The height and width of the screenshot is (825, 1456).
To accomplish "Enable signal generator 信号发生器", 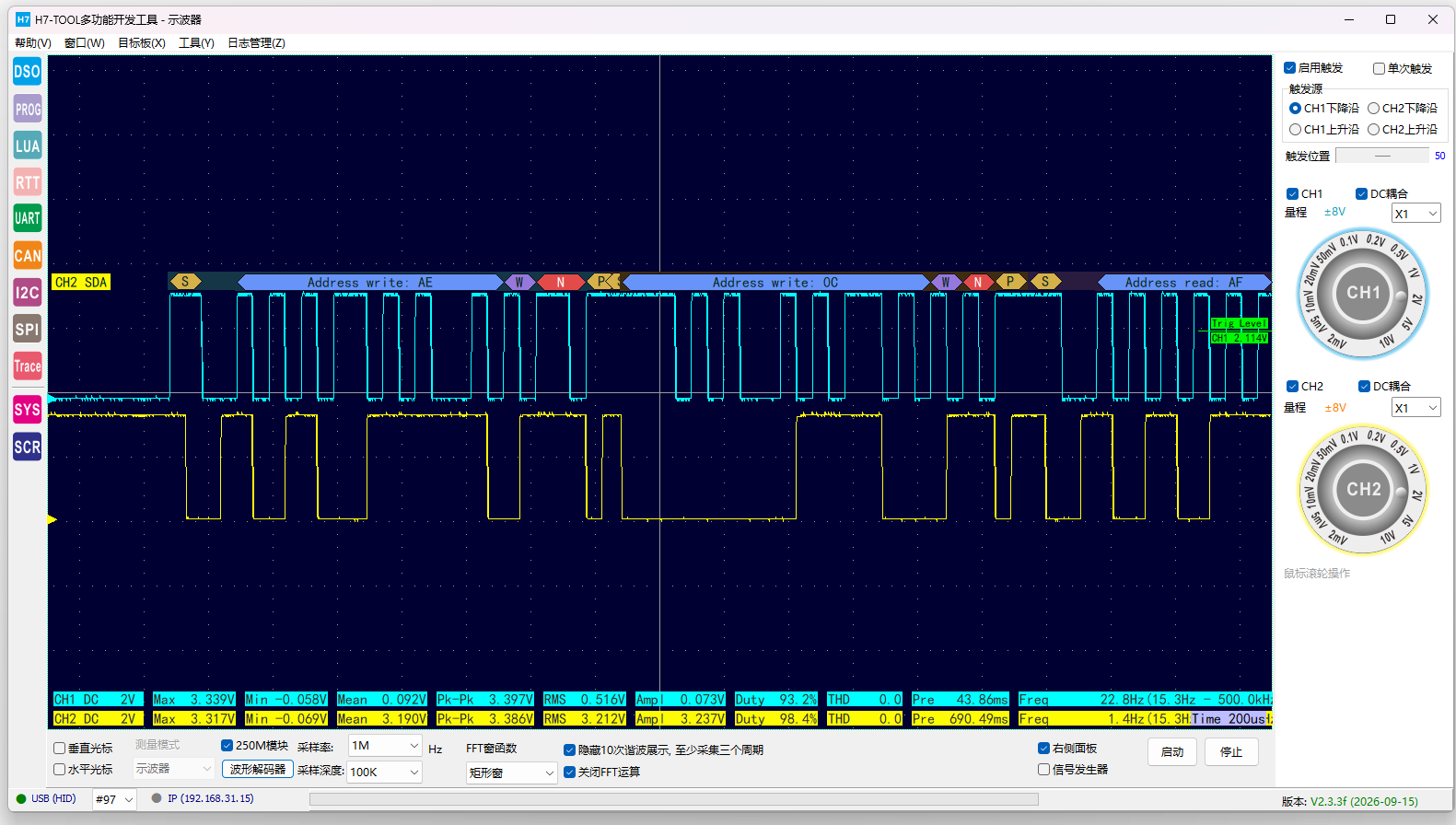I will pyautogui.click(x=1043, y=770).
